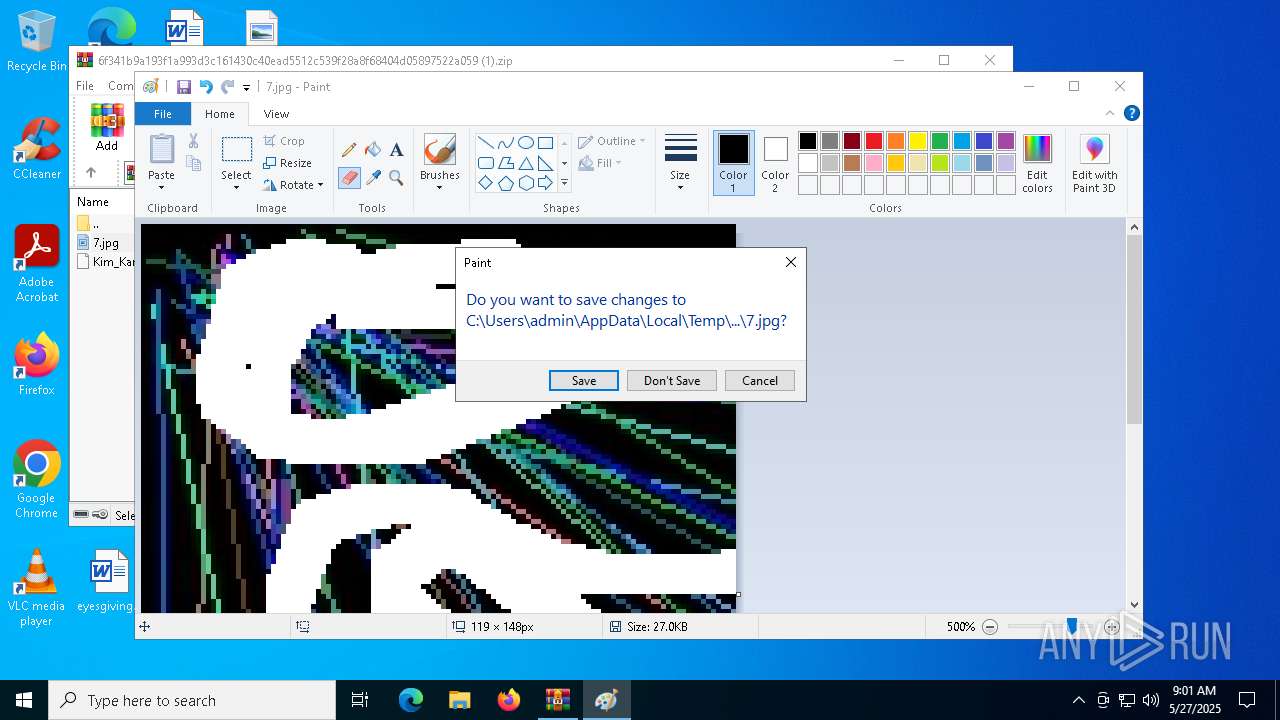Select the Eraser tool
Screen dimensions: 1280x720
(349, 177)
